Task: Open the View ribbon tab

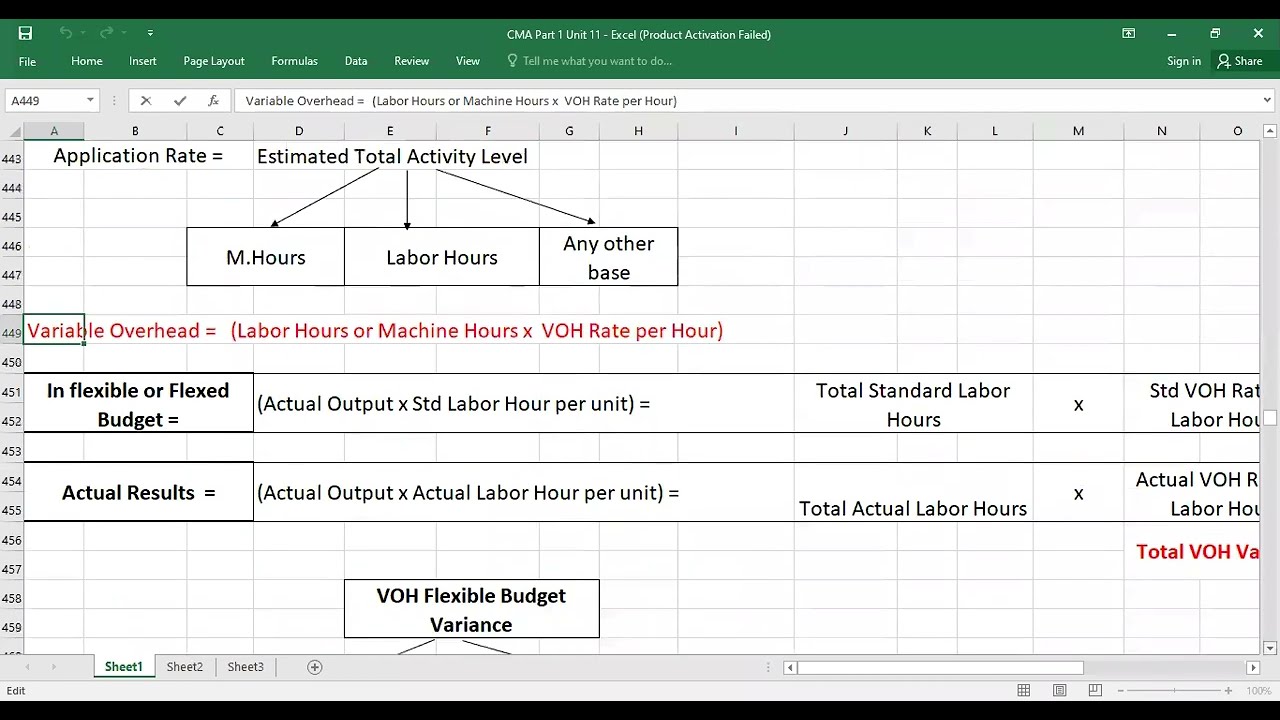Action: coord(468,61)
